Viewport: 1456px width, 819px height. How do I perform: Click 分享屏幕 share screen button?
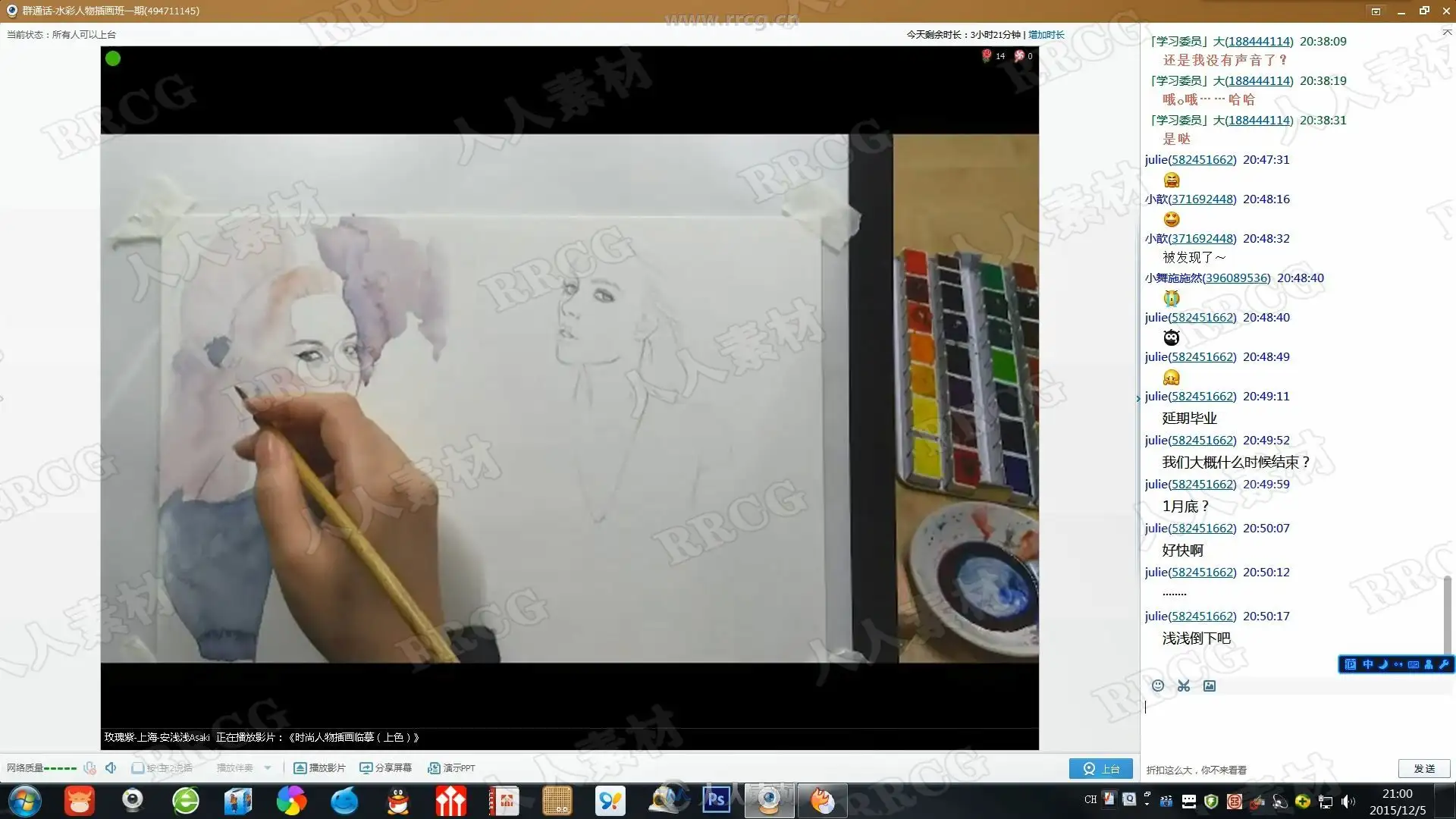(386, 768)
